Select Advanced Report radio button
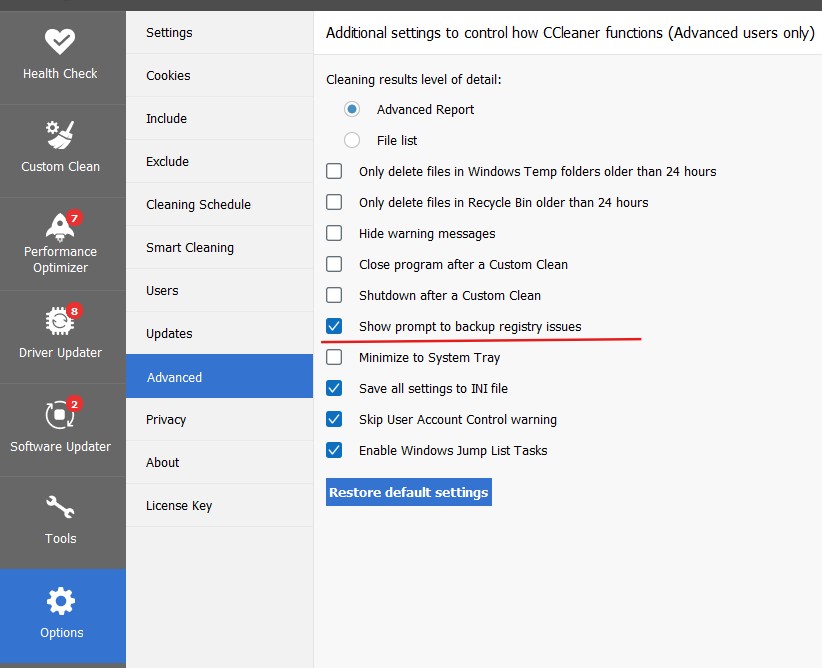This screenshot has width=822, height=668. click(x=352, y=109)
